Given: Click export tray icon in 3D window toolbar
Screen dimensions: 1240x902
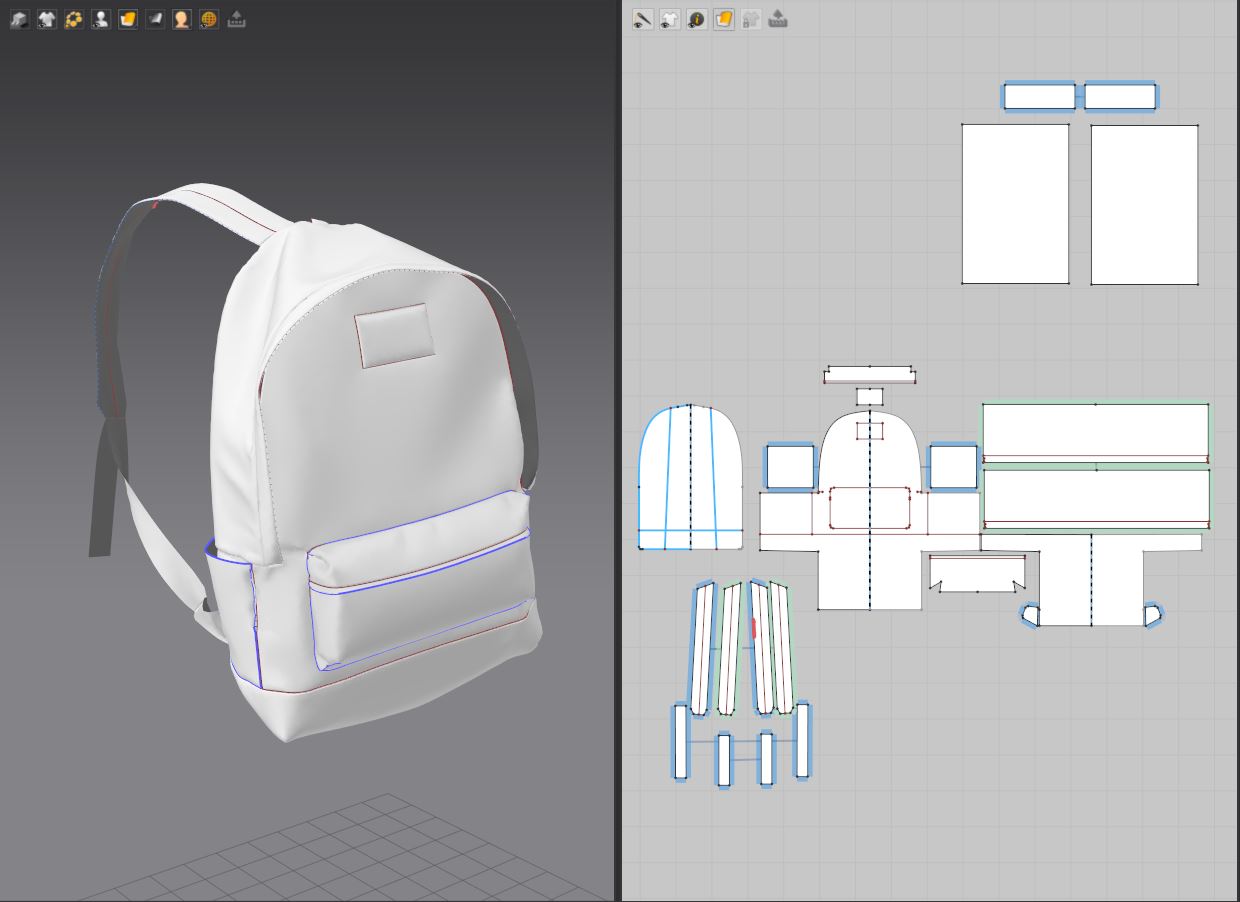Looking at the screenshot, I should tap(236, 19).
